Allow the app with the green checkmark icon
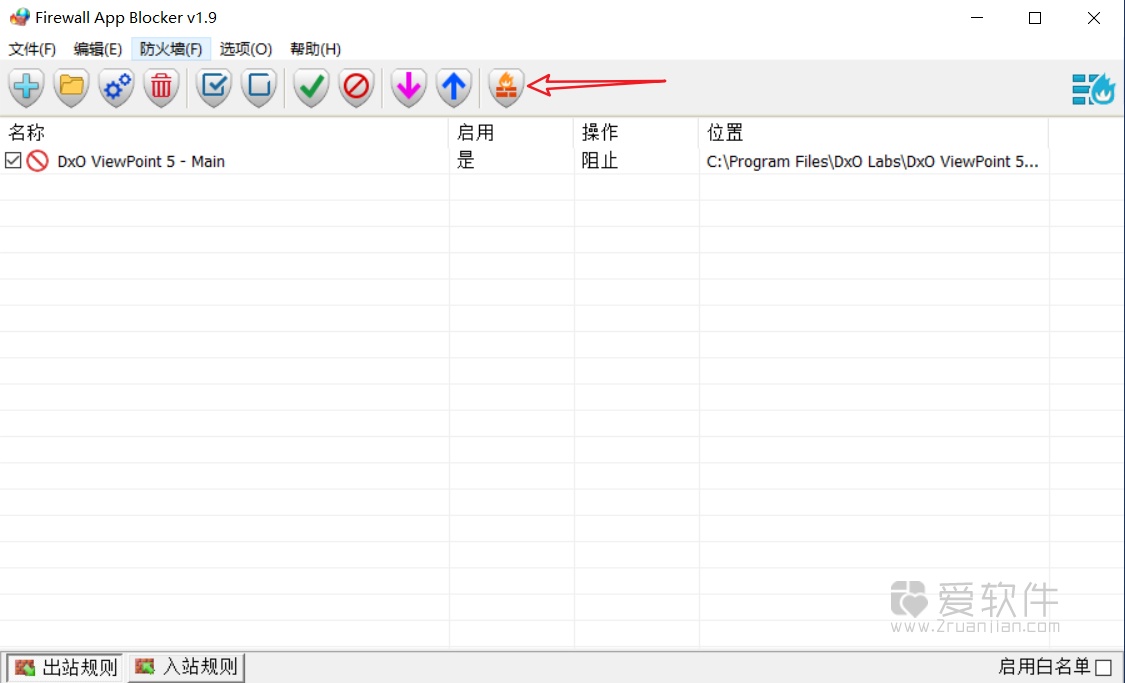This screenshot has height=683, width=1125. [x=310, y=88]
